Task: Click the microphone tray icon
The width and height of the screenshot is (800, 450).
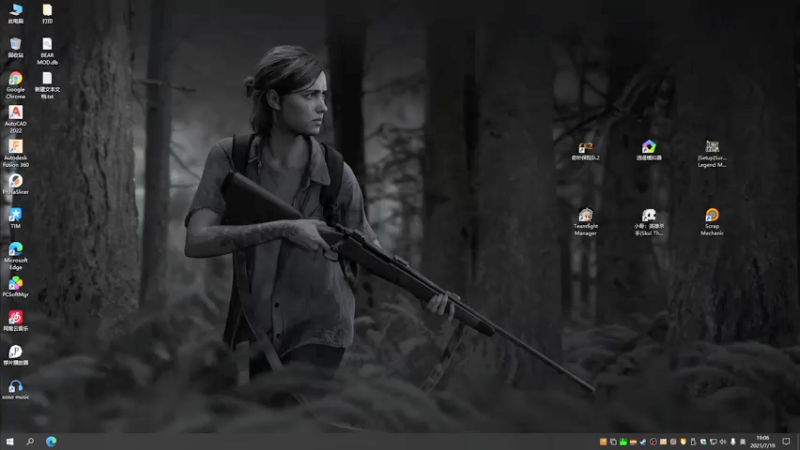Action: coord(733,442)
